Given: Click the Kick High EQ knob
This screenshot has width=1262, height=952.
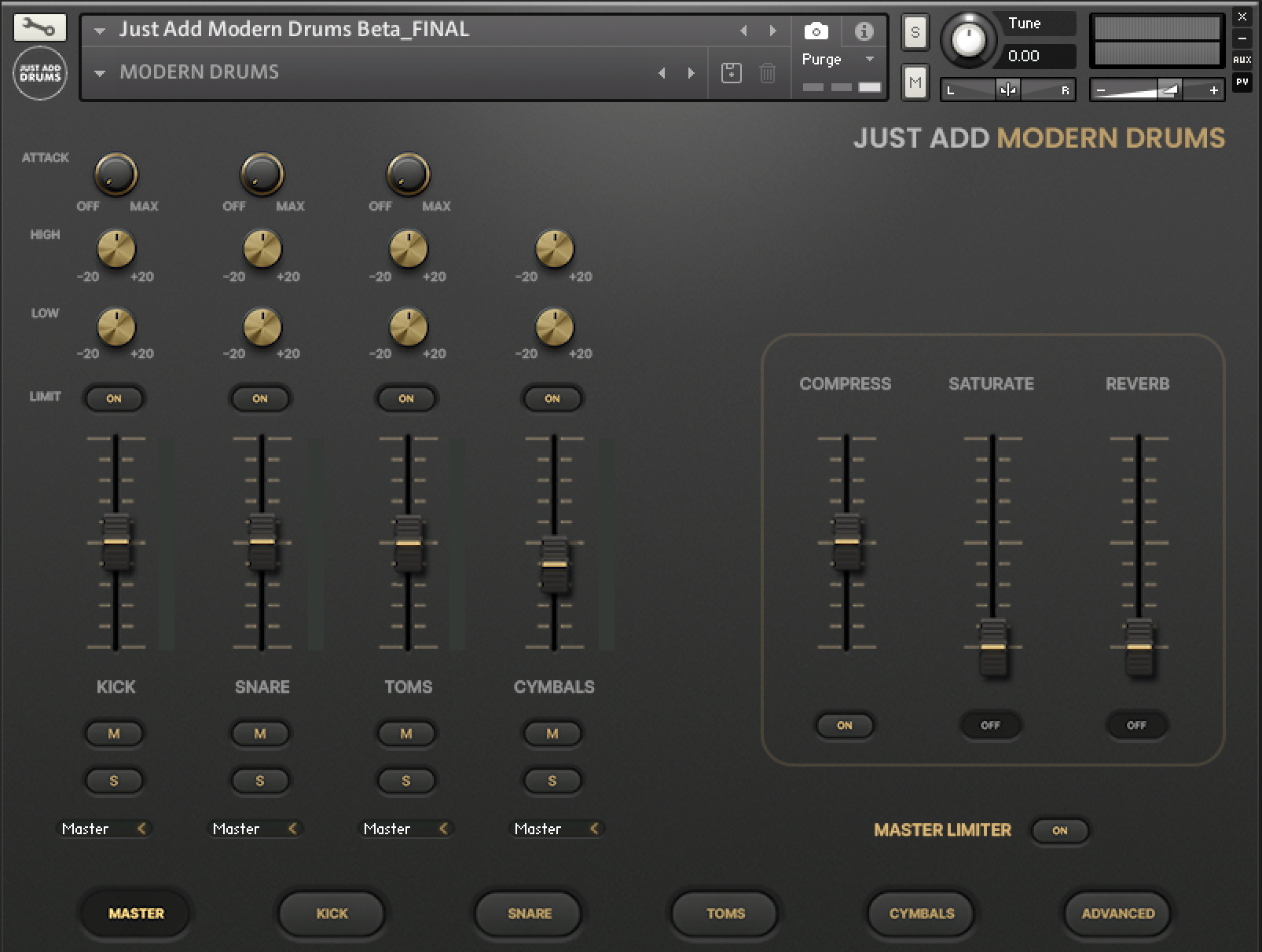Looking at the screenshot, I should (116, 249).
